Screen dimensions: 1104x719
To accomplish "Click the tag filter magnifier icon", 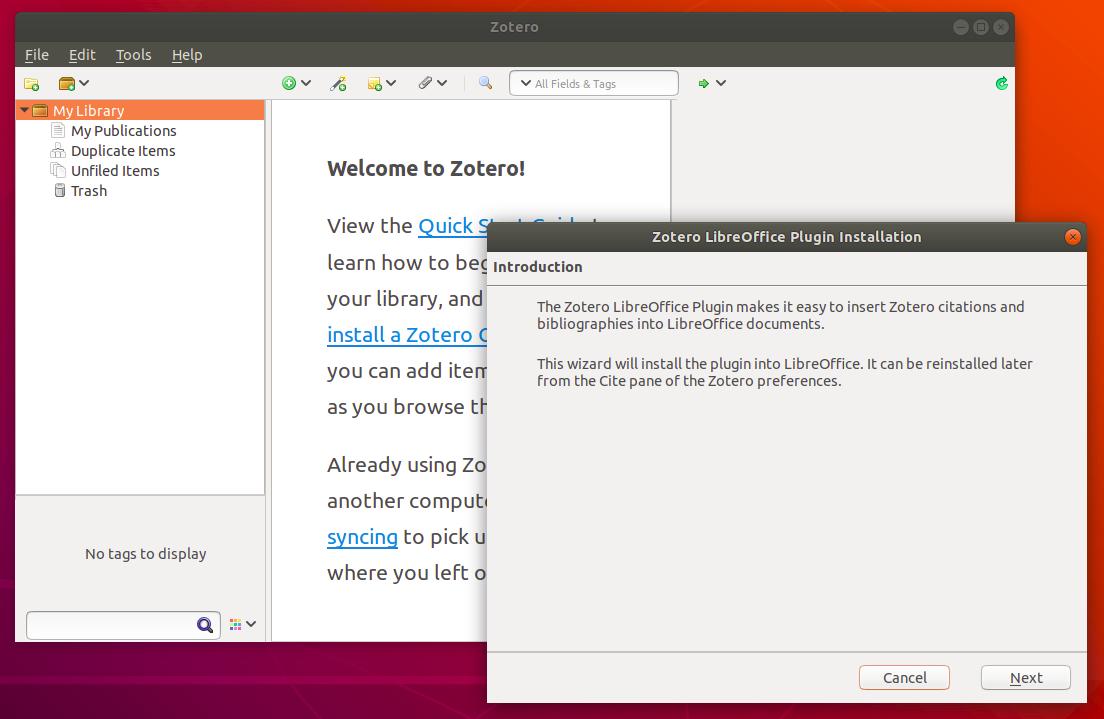I will [205, 625].
